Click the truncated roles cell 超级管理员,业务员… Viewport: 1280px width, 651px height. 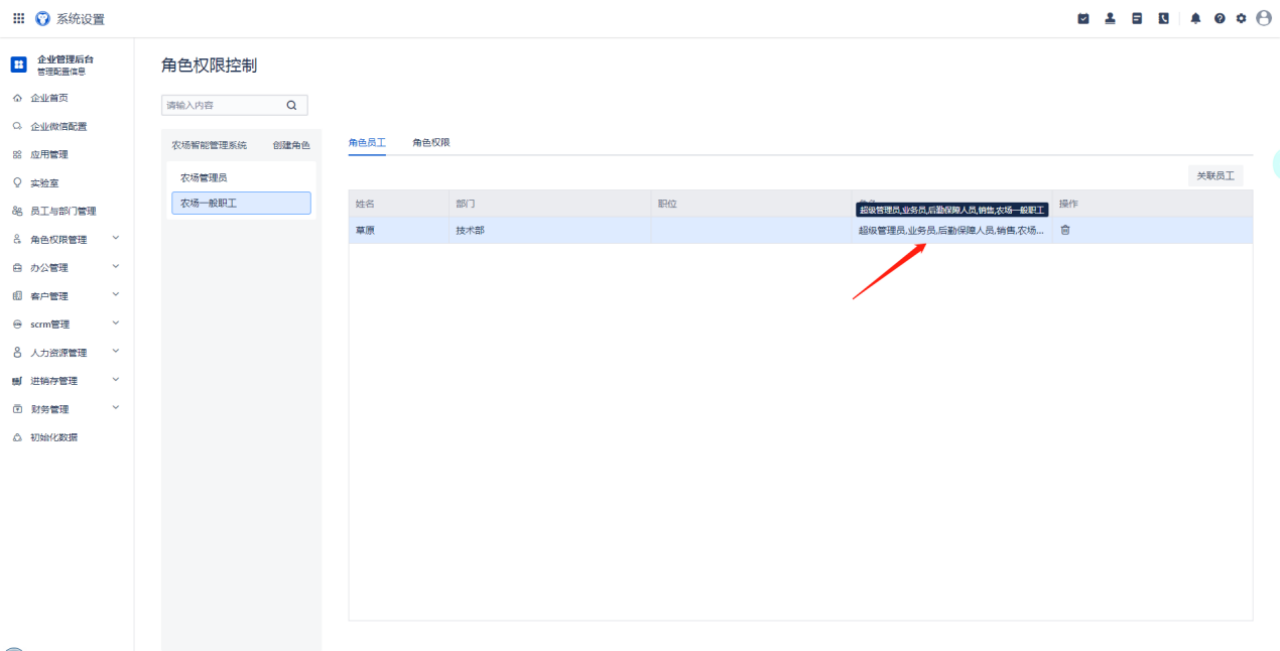(951, 230)
